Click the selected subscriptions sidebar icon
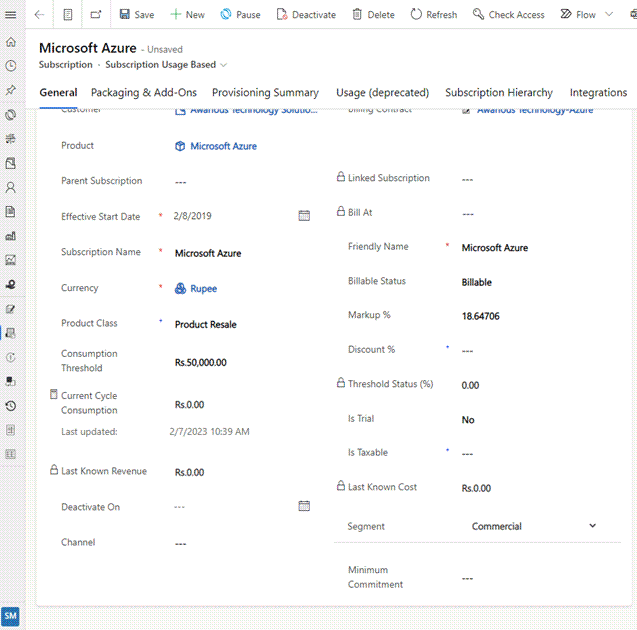The height and width of the screenshot is (630, 637). (x=11, y=333)
